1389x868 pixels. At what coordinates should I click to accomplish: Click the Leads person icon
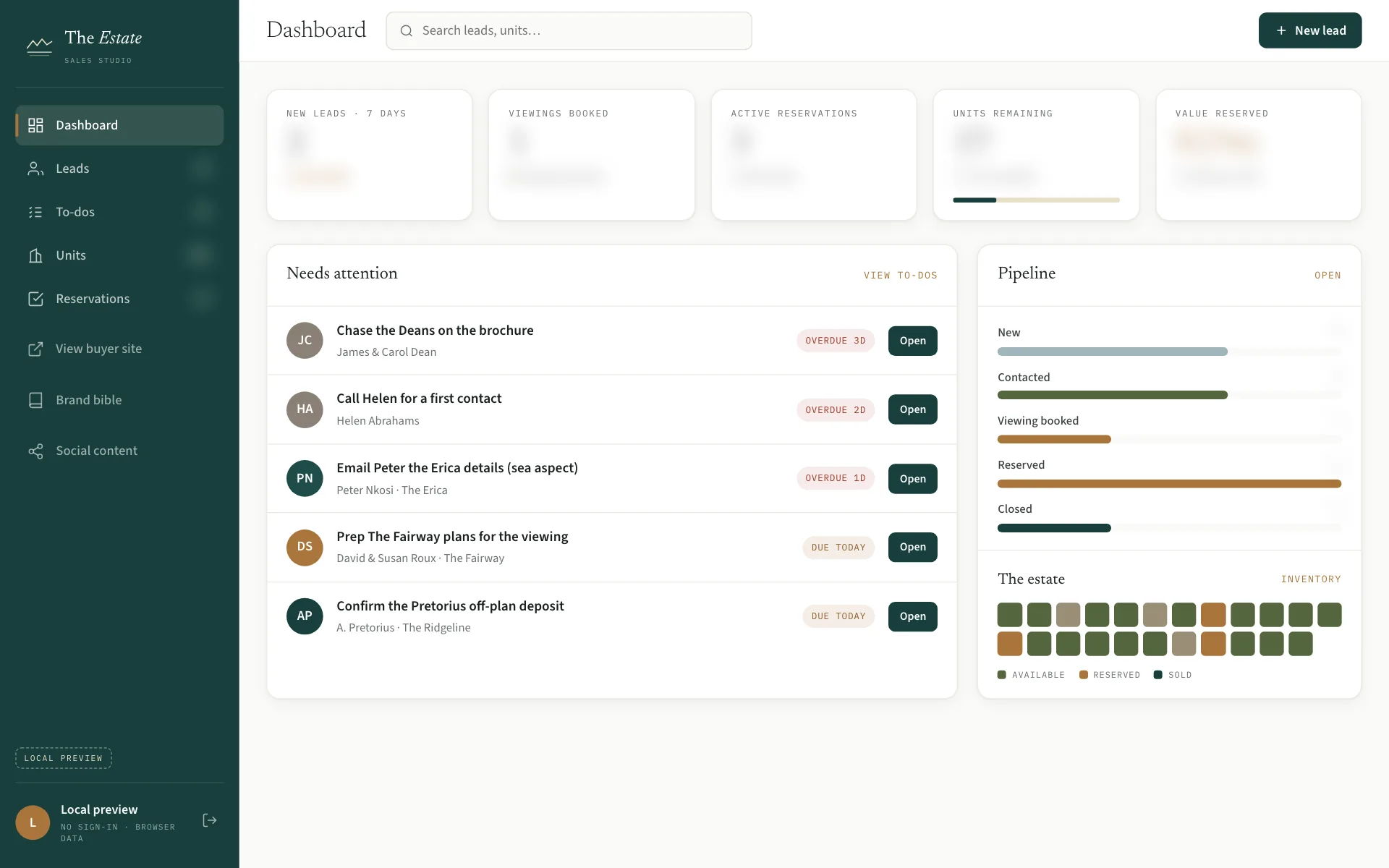(35, 169)
